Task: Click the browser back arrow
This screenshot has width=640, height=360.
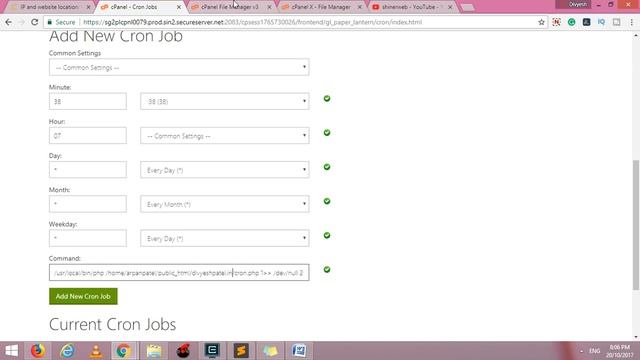Action: pyautogui.click(x=8, y=22)
